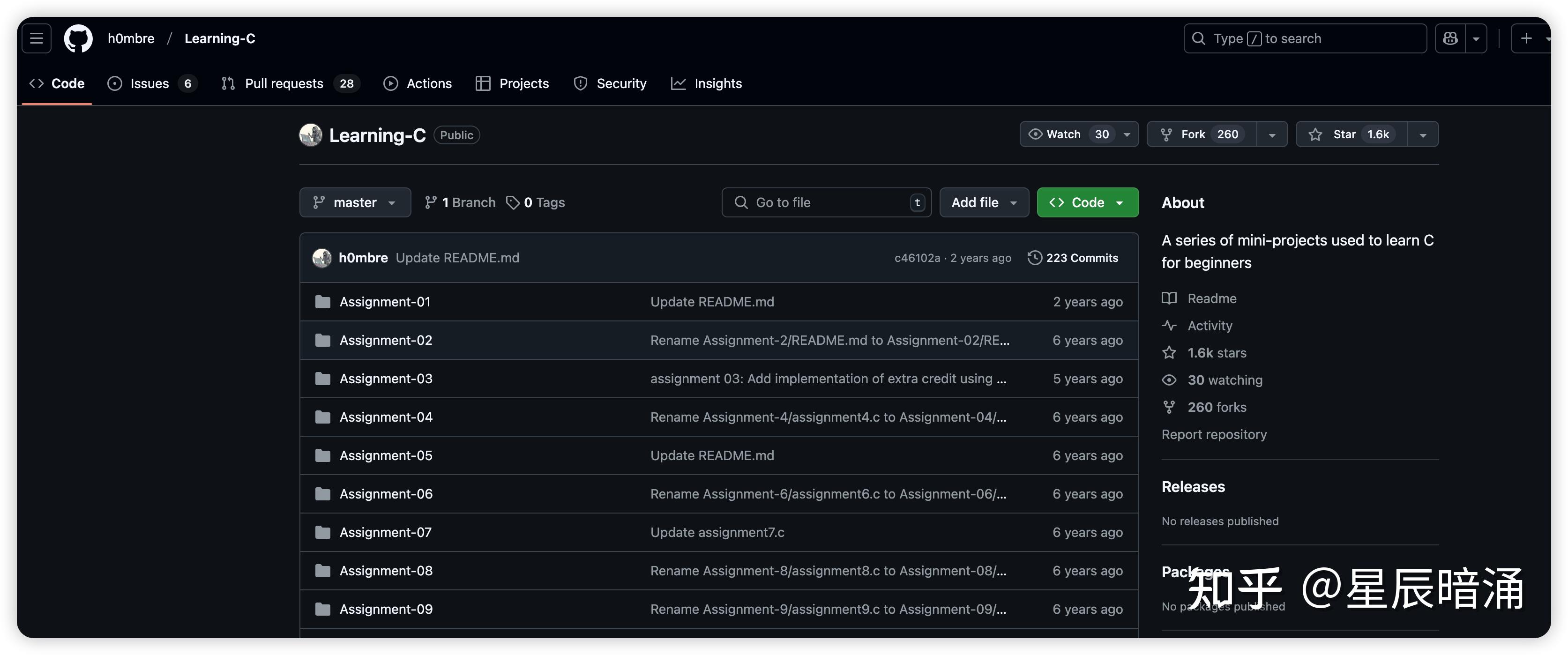
Task: Expand the Copilot dropdown arrow
Action: (x=1476, y=38)
